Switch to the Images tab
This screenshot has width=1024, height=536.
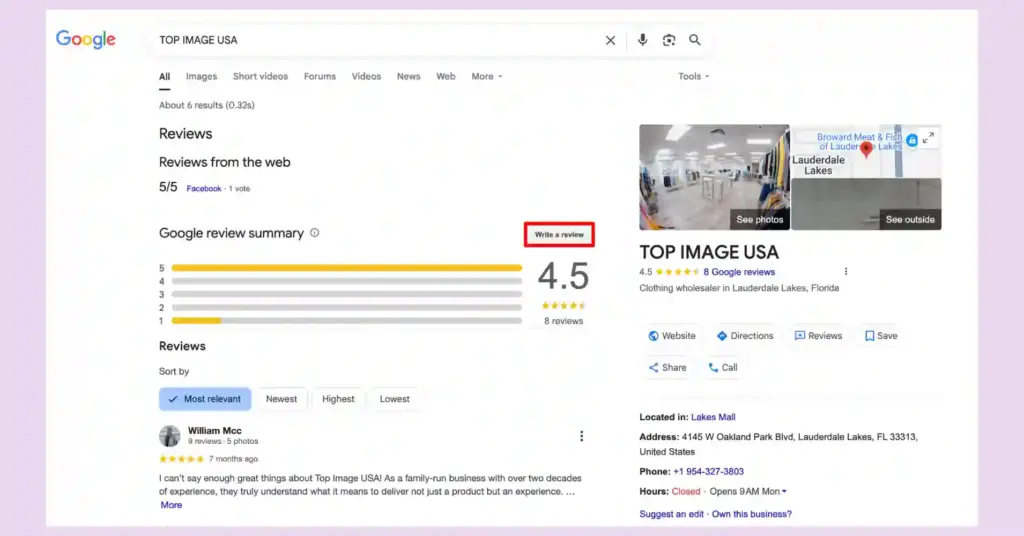[201, 76]
